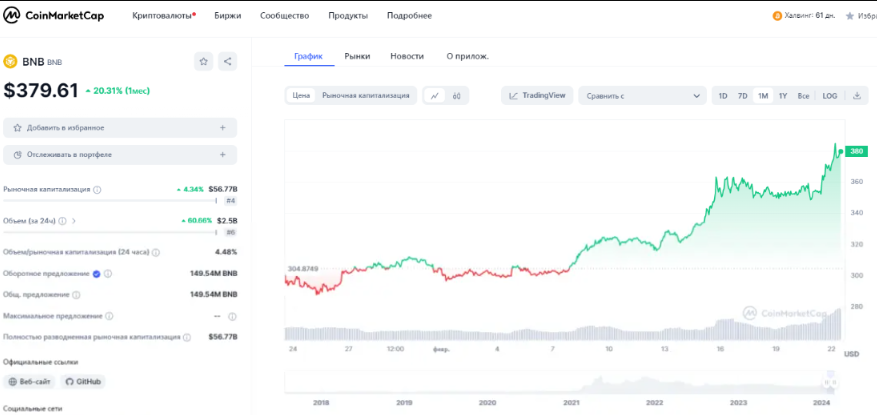877x415 pixels.
Task: Open Подробнее menu
Action: (x=409, y=16)
